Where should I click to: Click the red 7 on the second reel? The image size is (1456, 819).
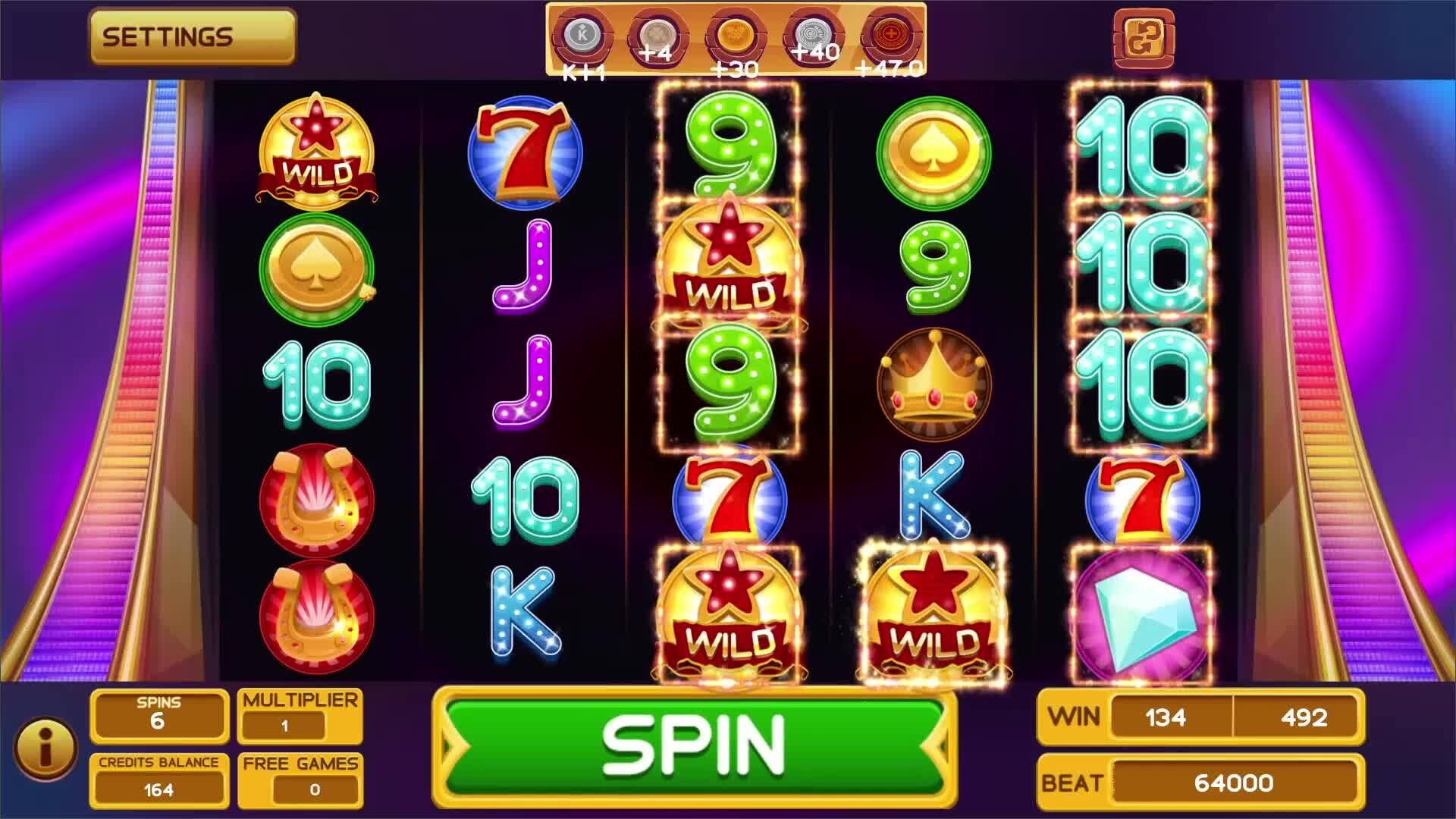pyautogui.click(x=526, y=152)
